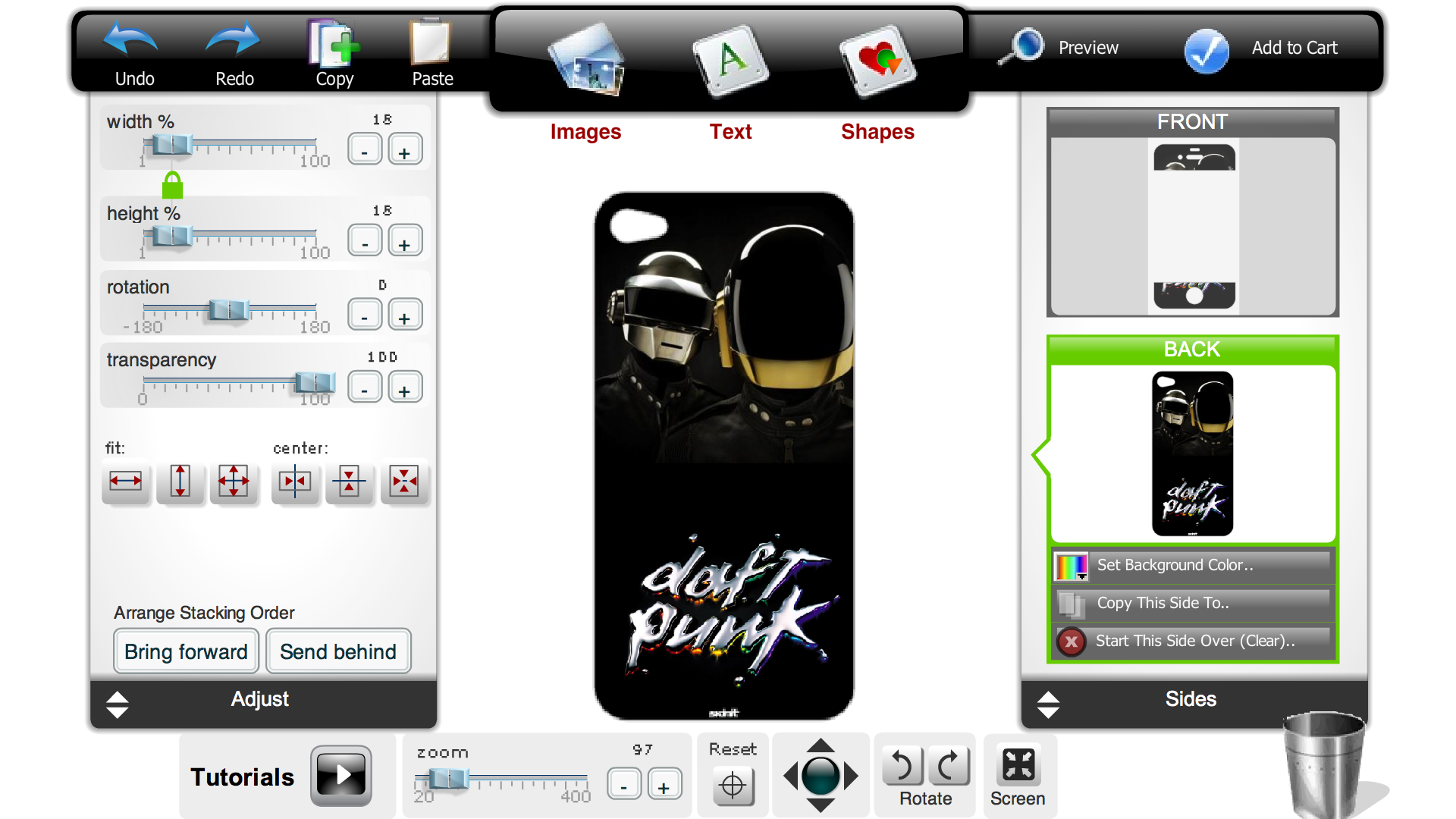
Task: Open the Shapes tool
Action: pyautogui.click(x=877, y=61)
